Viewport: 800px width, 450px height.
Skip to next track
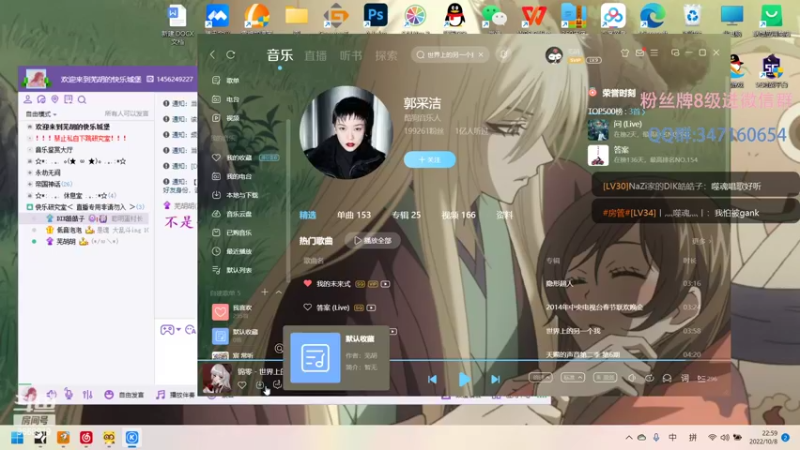click(x=495, y=379)
